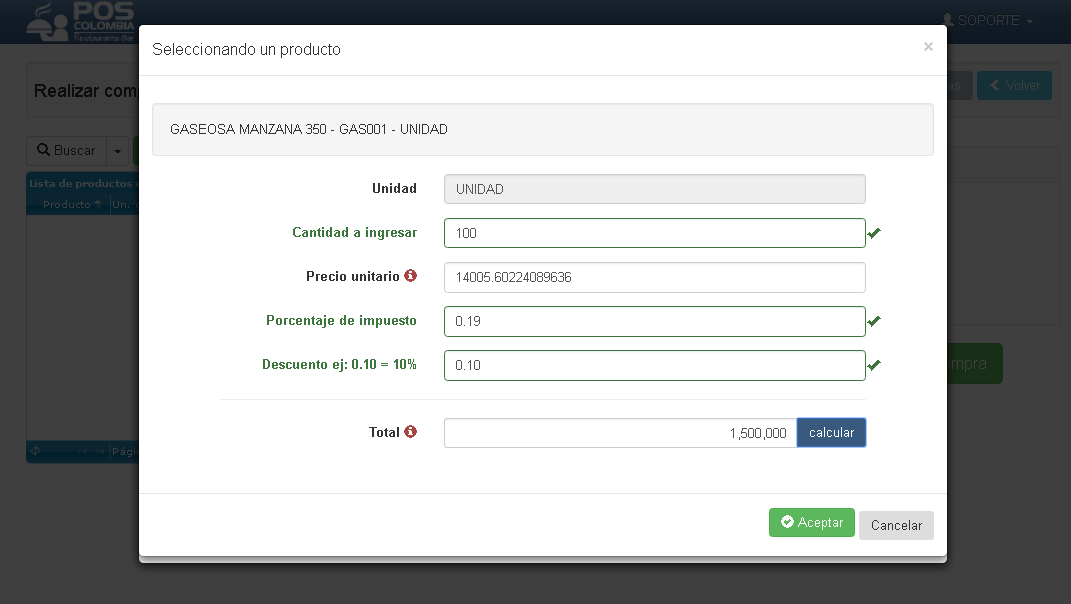Click the refresh icon in grid footer
Screen dimensions: 1071x604
coord(36,451)
